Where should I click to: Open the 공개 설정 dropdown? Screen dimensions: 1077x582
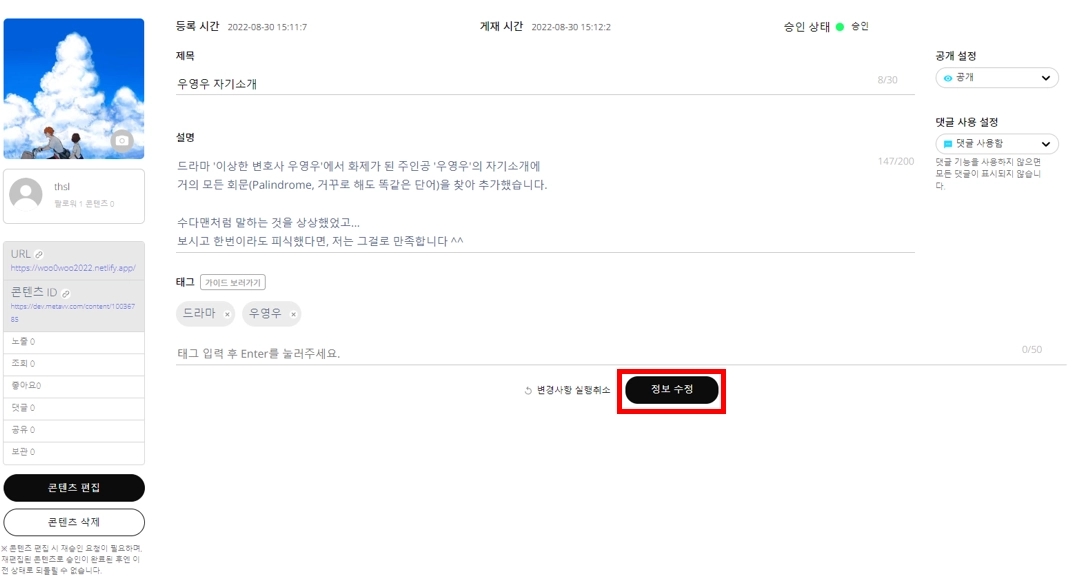[997, 78]
